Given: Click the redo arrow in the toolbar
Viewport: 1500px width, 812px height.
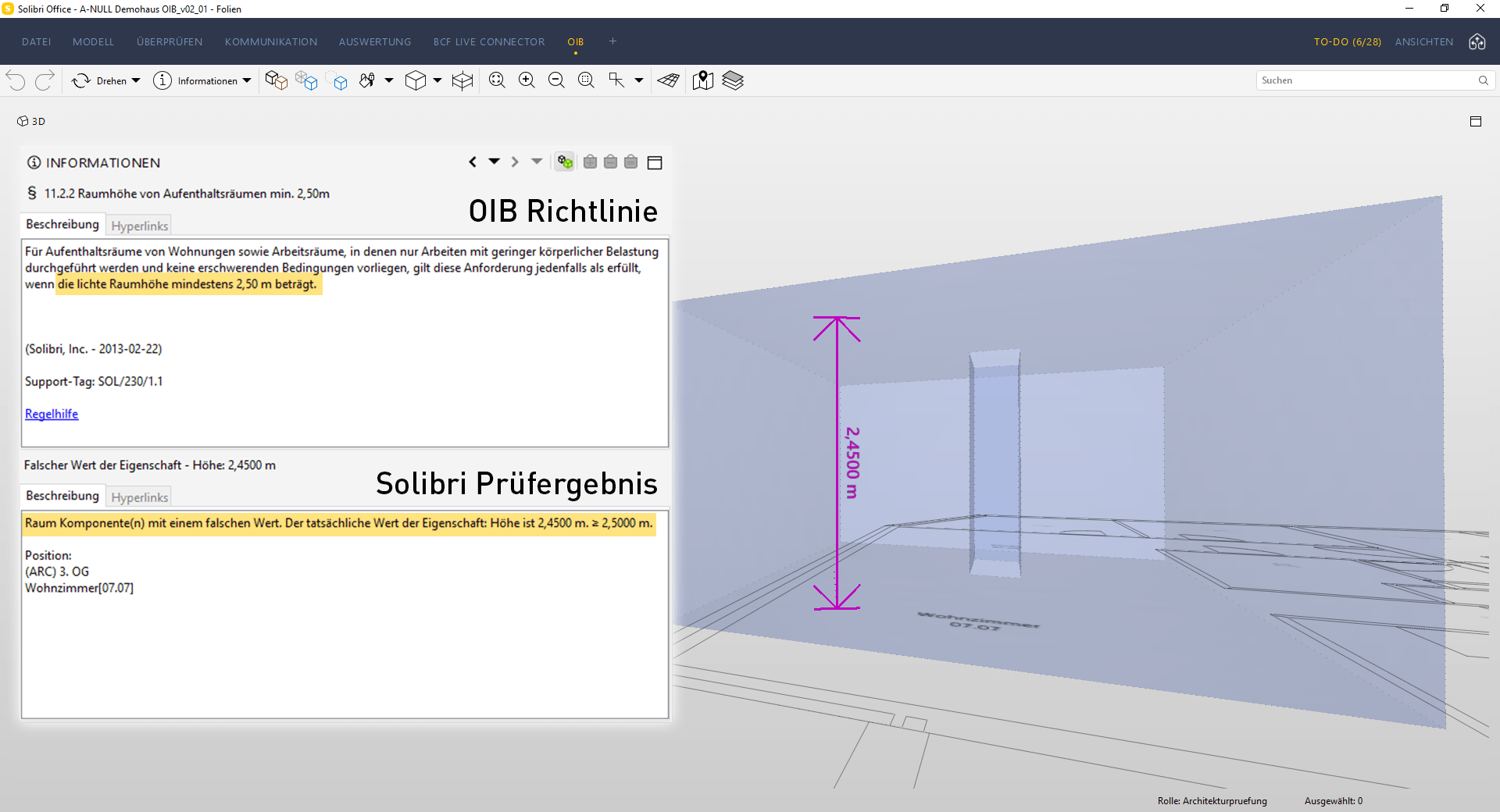Looking at the screenshot, I should (45, 80).
